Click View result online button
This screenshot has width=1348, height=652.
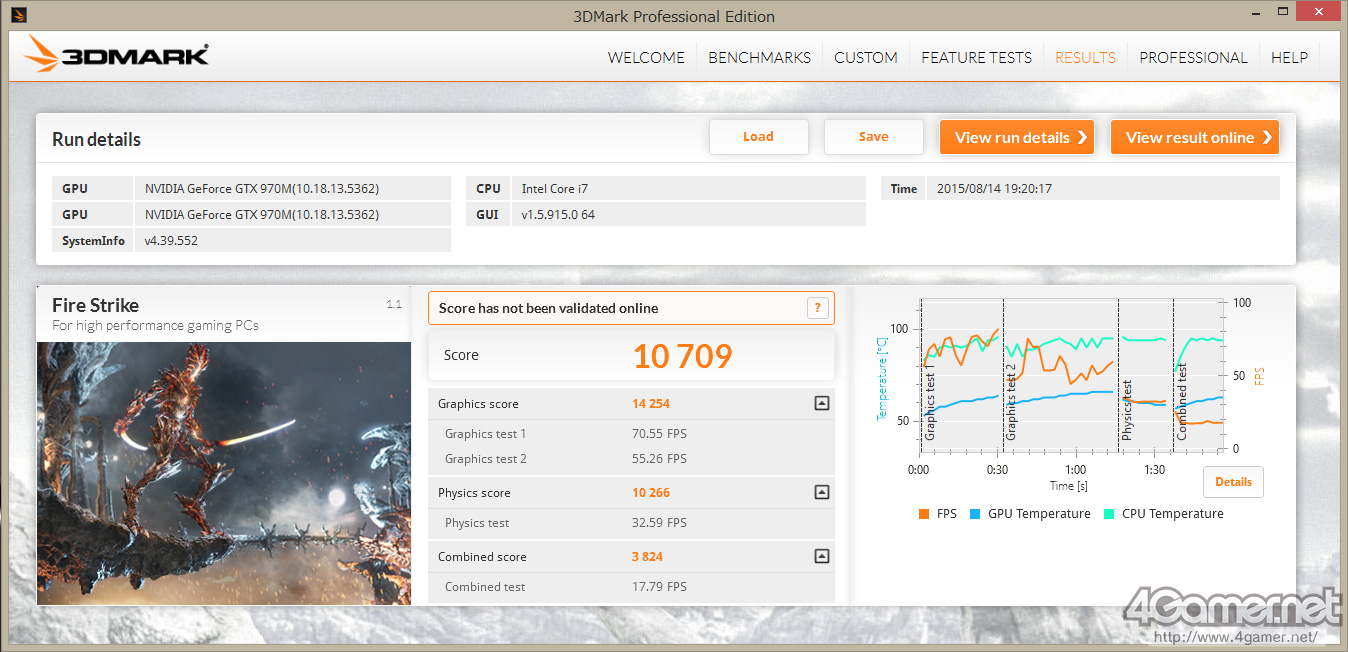[1194, 138]
